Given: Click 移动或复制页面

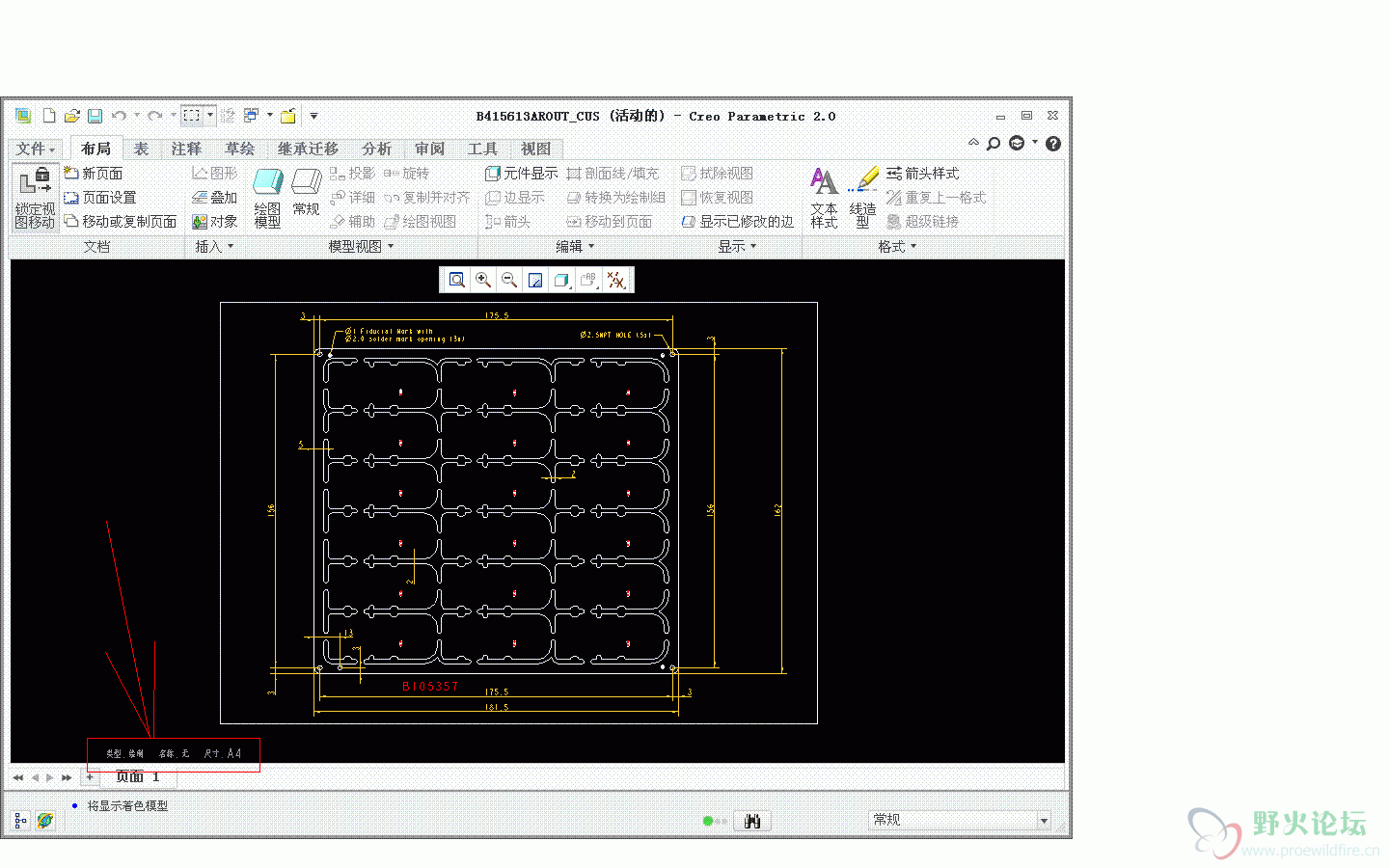Looking at the screenshot, I should pos(121,221).
